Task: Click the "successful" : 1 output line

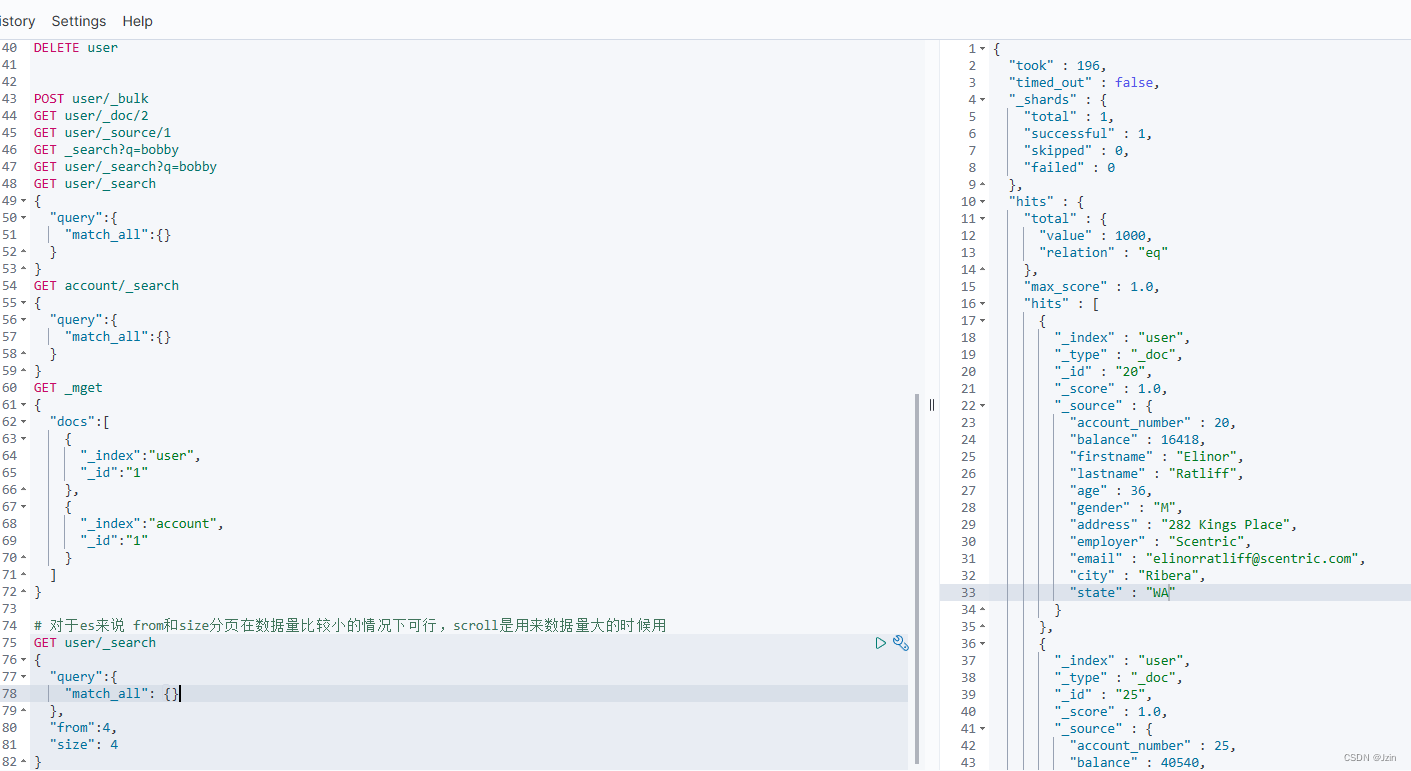Action: (1087, 134)
